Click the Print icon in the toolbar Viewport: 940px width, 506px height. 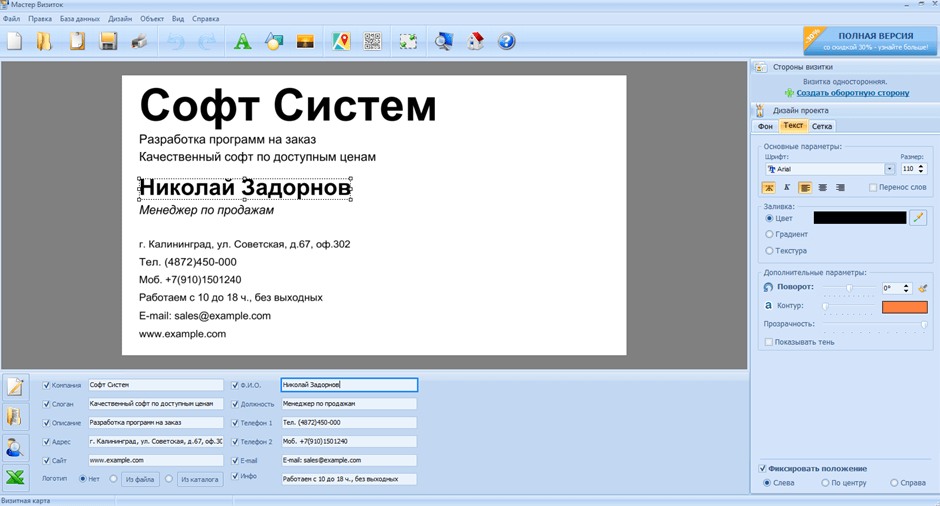pyautogui.click(x=140, y=42)
